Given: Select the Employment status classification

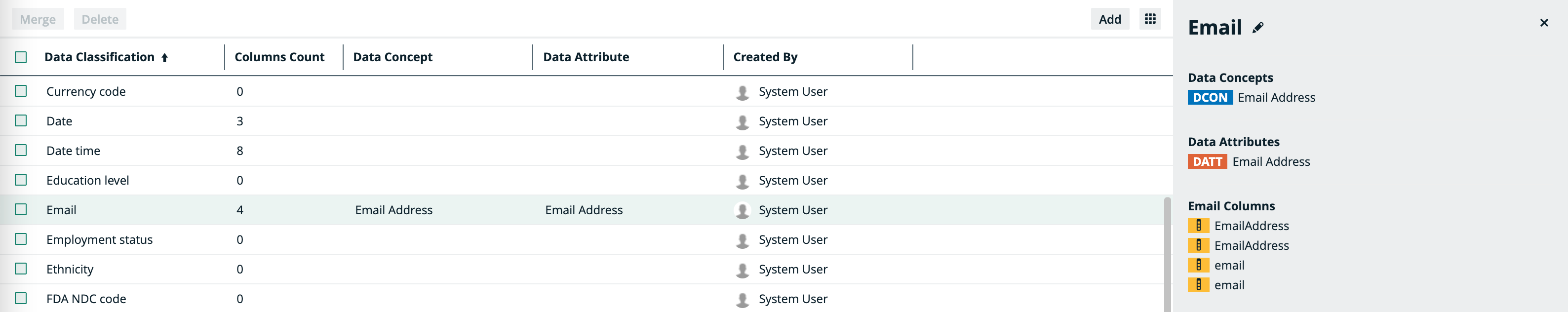Looking at the screenshot, I should tap(99, 239).
